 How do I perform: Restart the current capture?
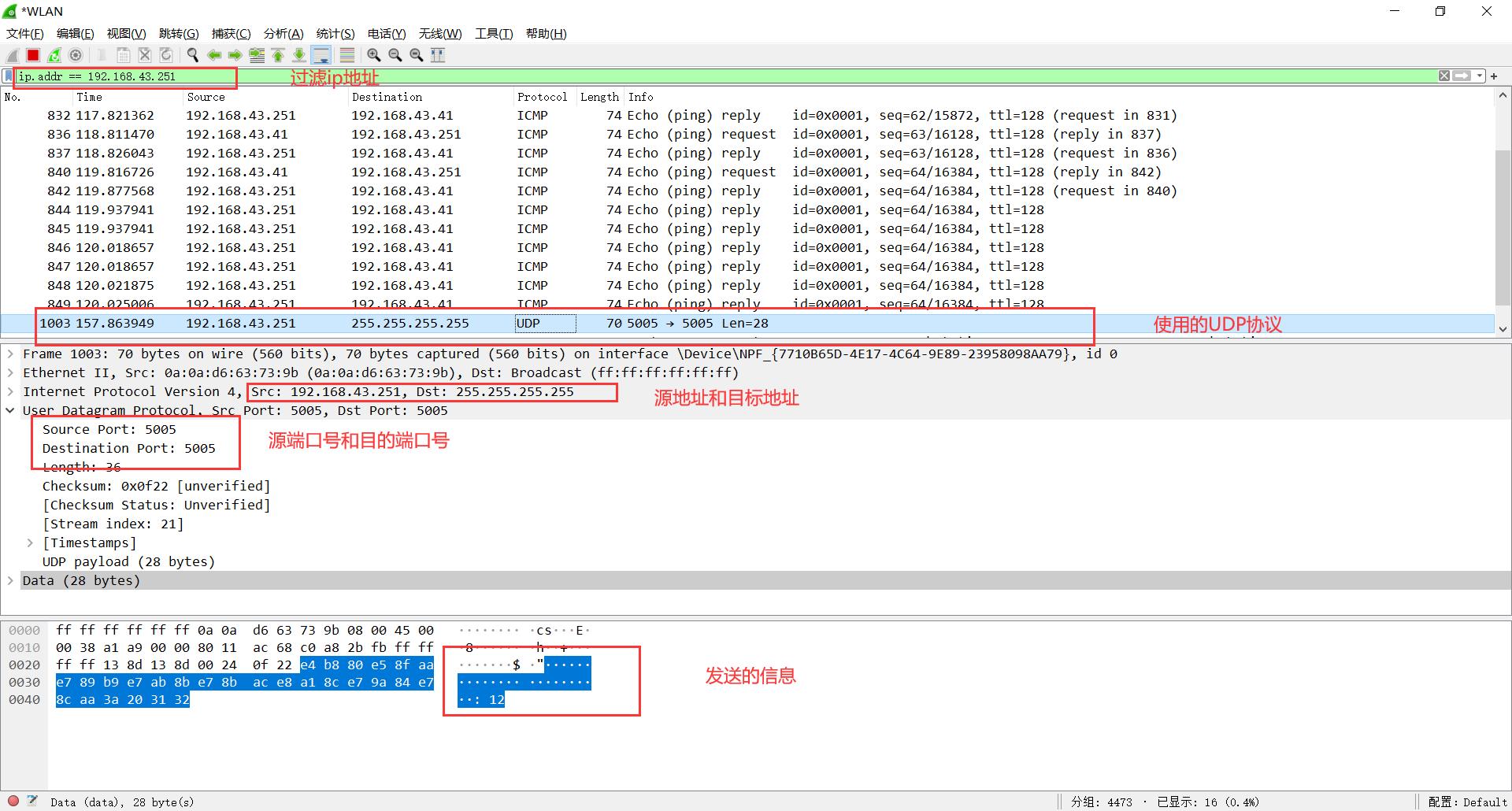click(x=54, y=55)
